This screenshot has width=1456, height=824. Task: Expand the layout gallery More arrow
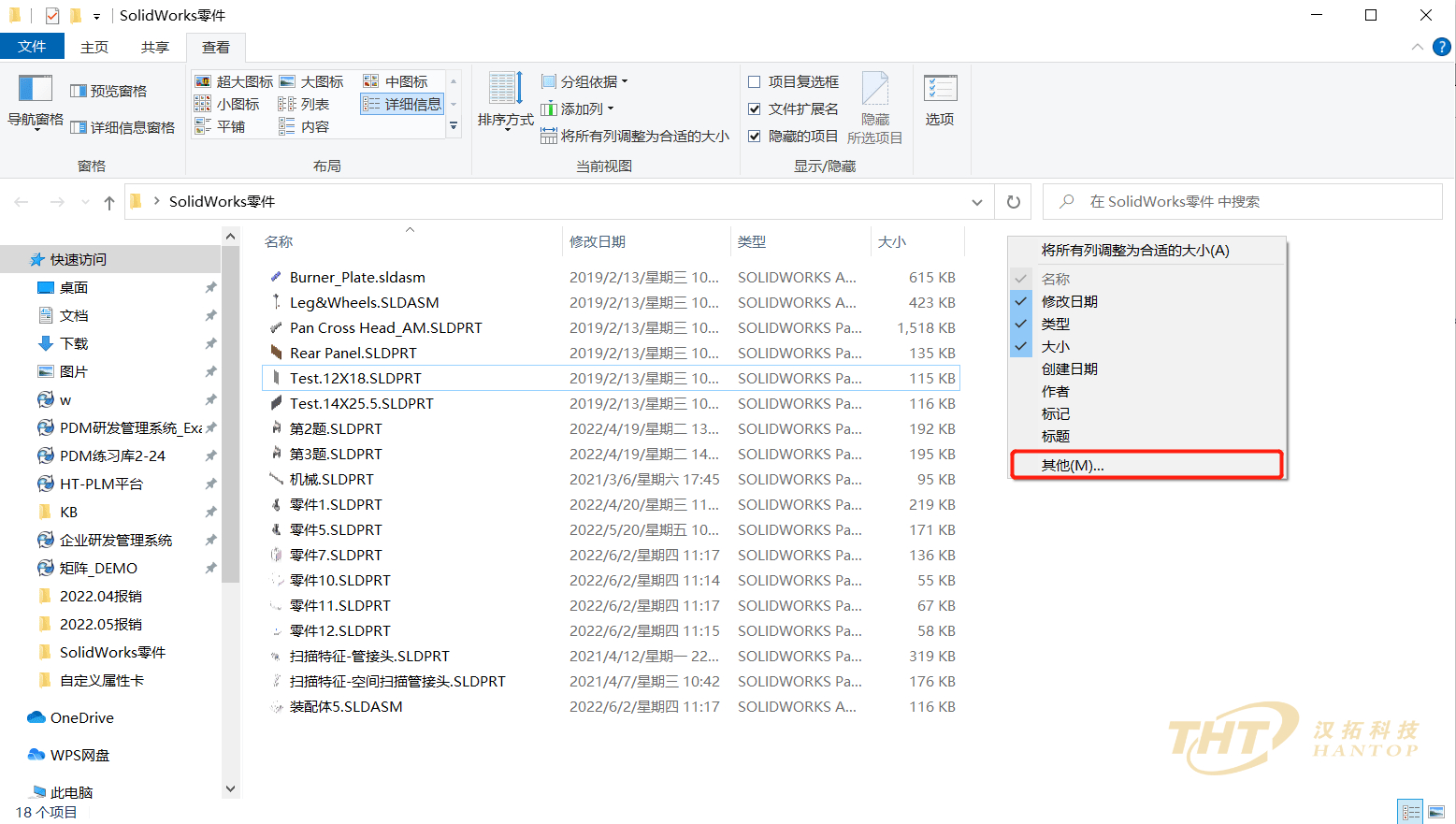click(454, 126)
